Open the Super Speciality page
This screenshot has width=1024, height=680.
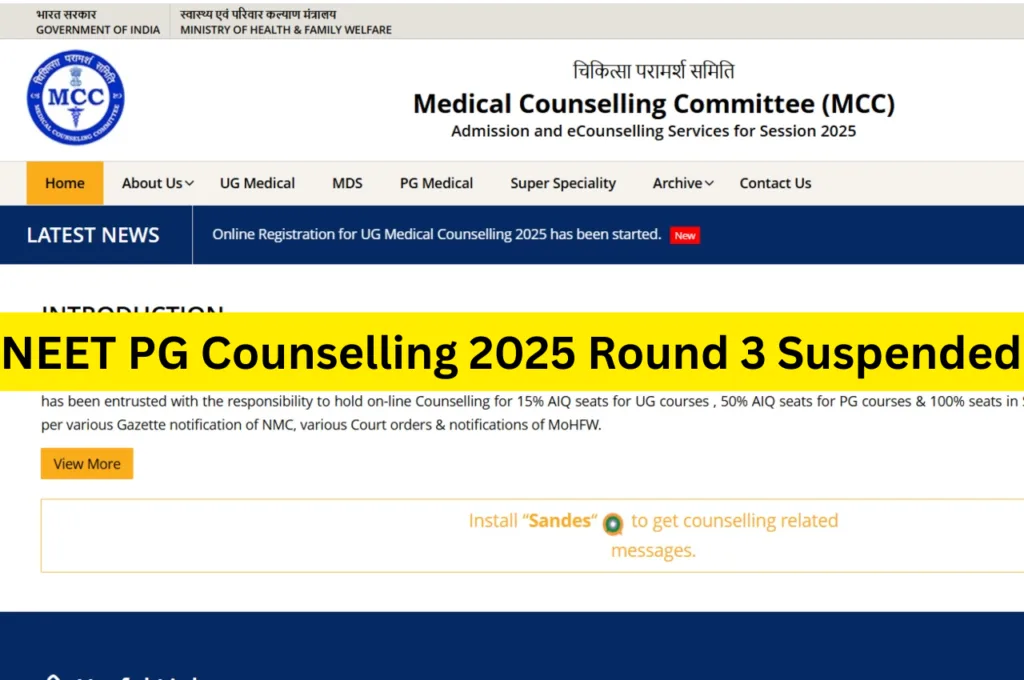(x=563, y=183)
